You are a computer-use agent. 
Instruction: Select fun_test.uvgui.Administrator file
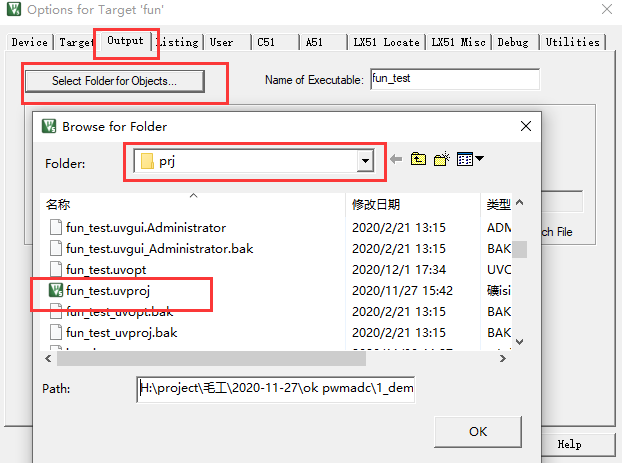pyautogui.click(x=146, y=228)
